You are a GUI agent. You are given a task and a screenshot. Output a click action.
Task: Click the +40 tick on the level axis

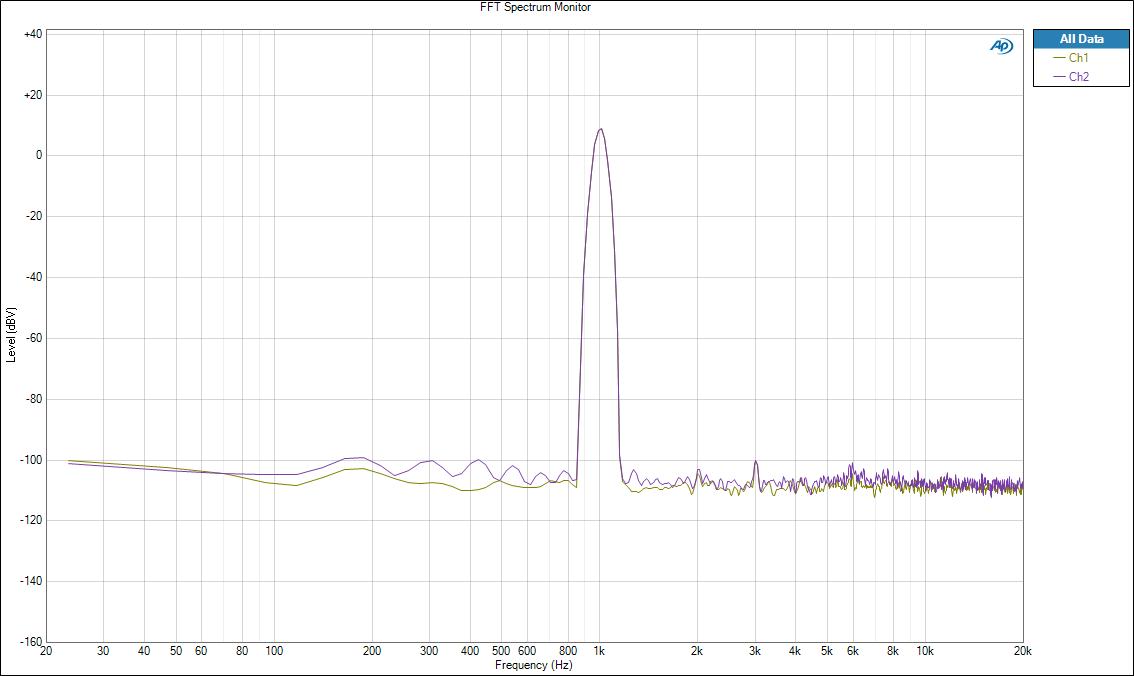tap(32, 34)
